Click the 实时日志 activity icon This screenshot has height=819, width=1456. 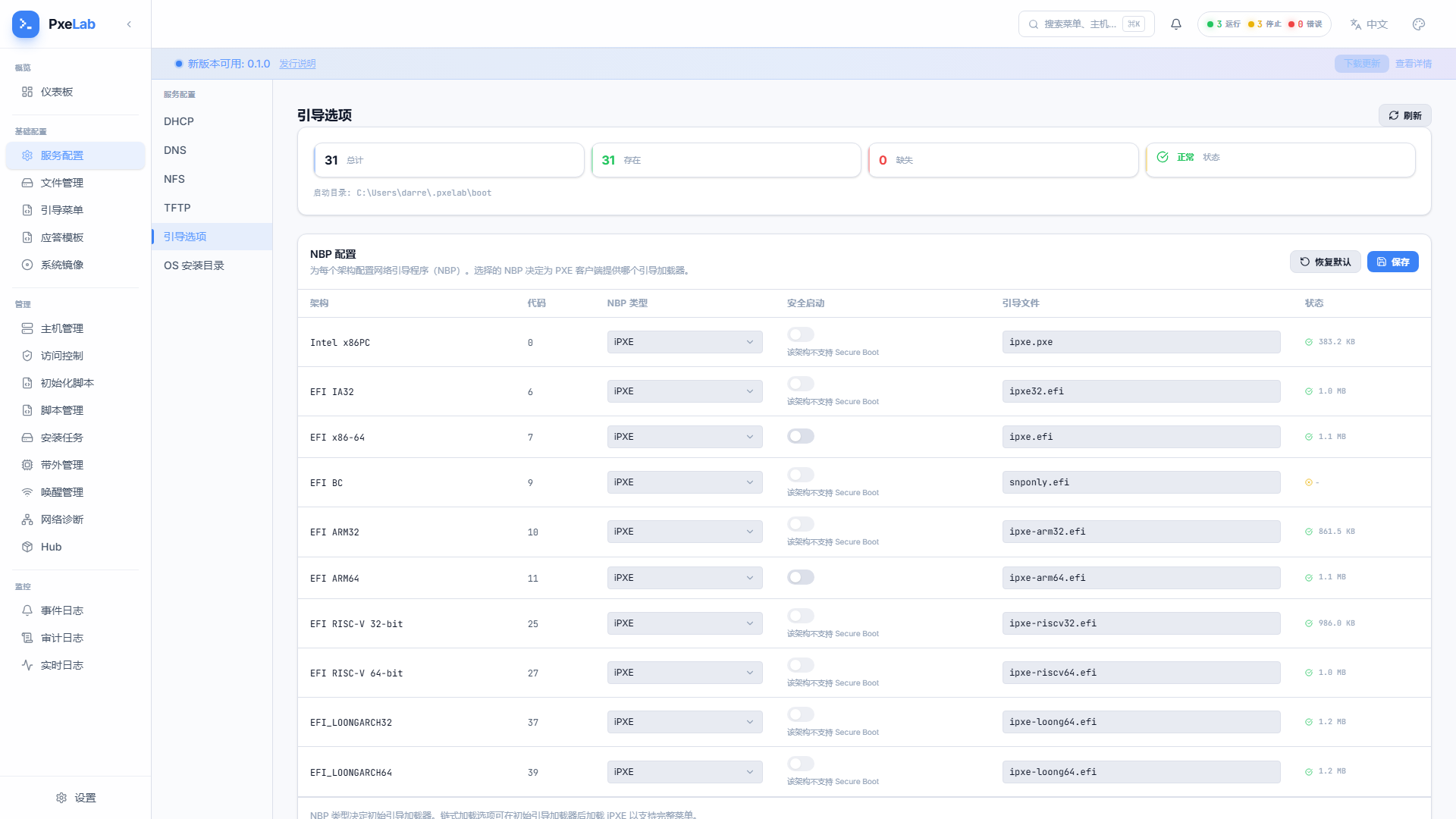(27, 665)
